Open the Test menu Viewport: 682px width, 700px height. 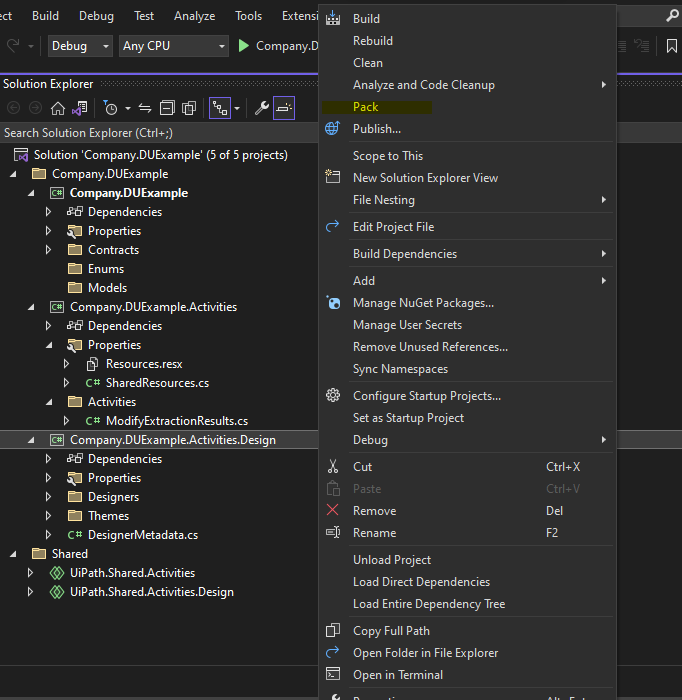tap(144, 16)
